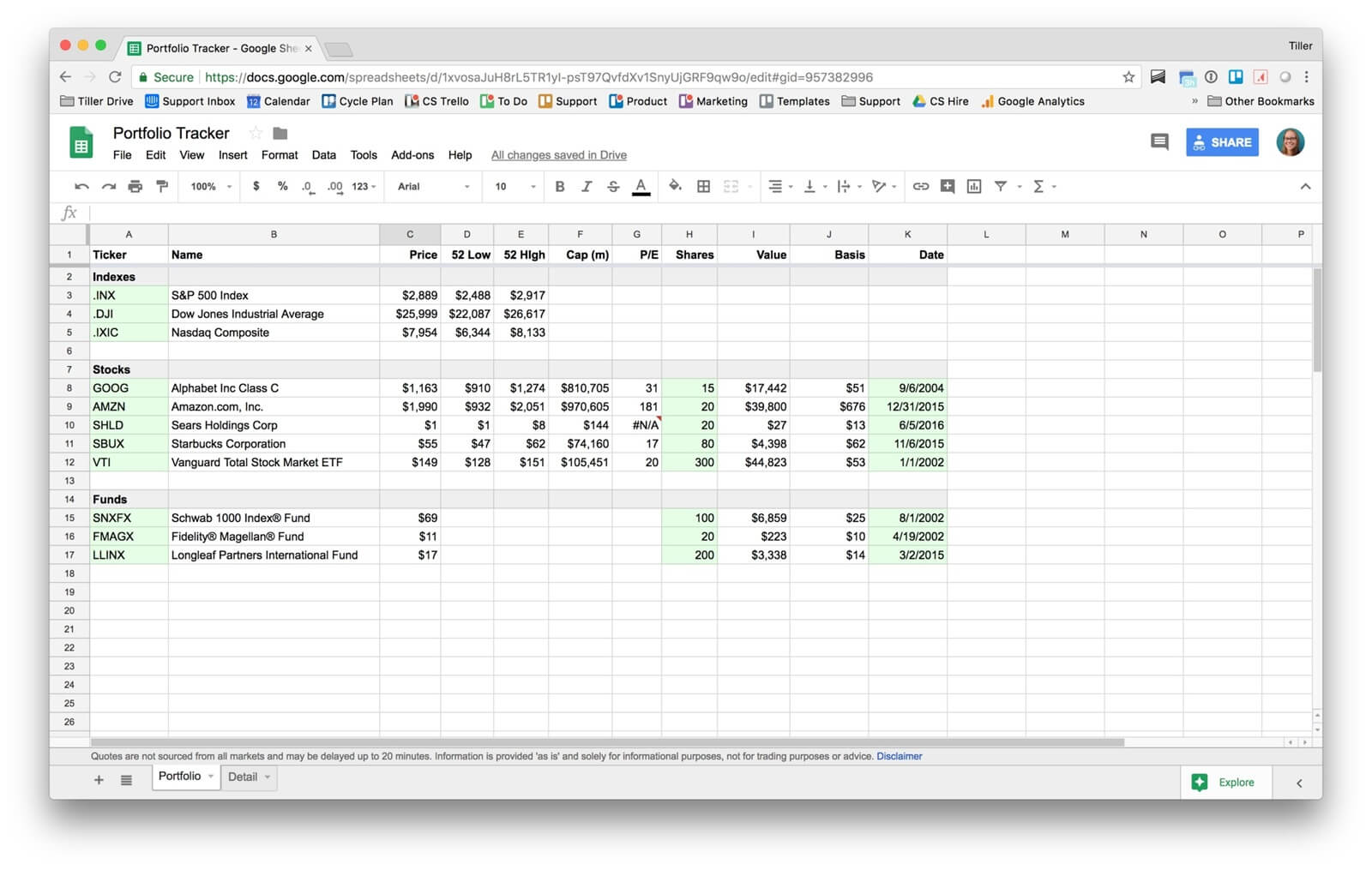Collapse the toolbar with up chevron
This screenshot has width=1372, height=870.
1305,186
